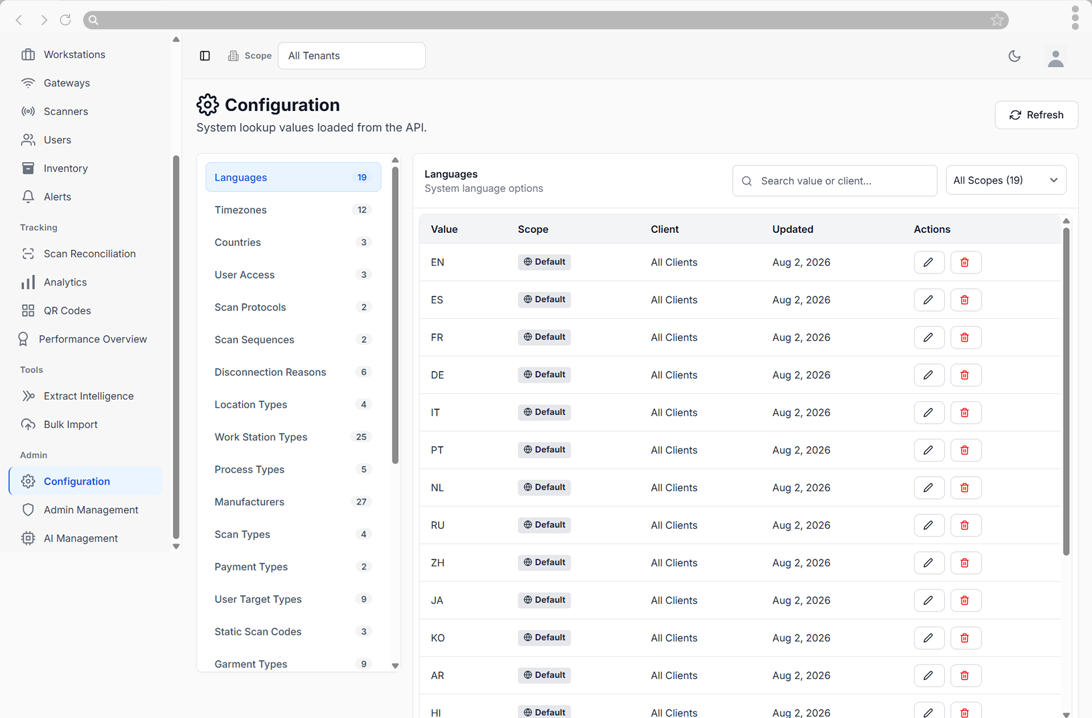Click the Value column header

coord(444,229)
